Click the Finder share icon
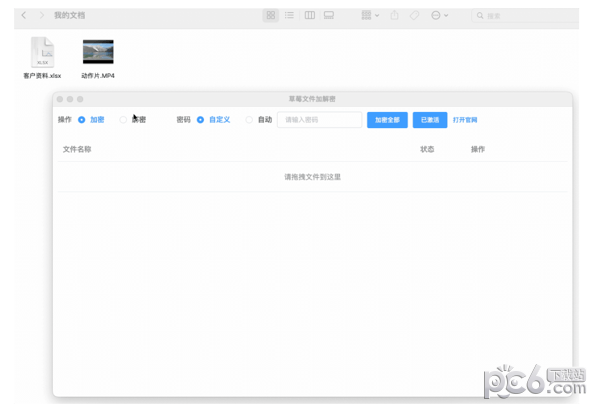 point(395,15)
